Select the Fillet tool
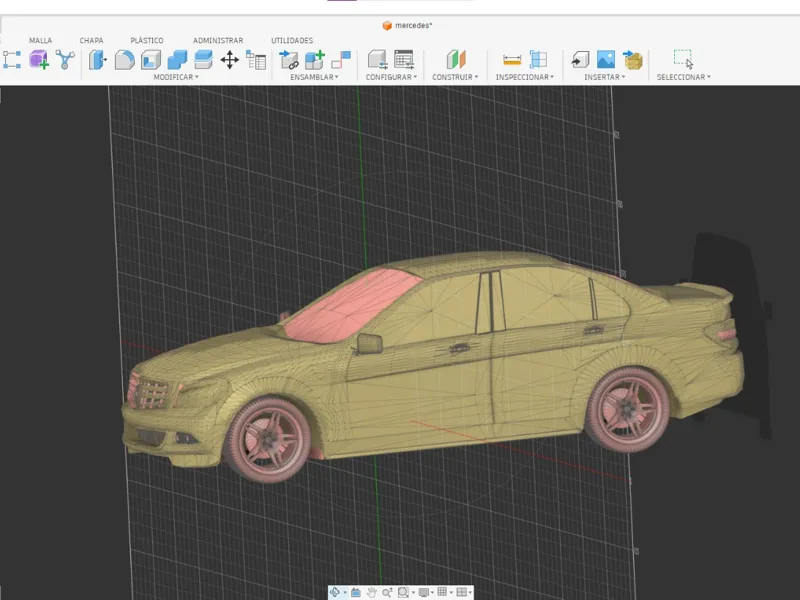Viewport: 800px width, 600px height. click(x=124, y=60)
